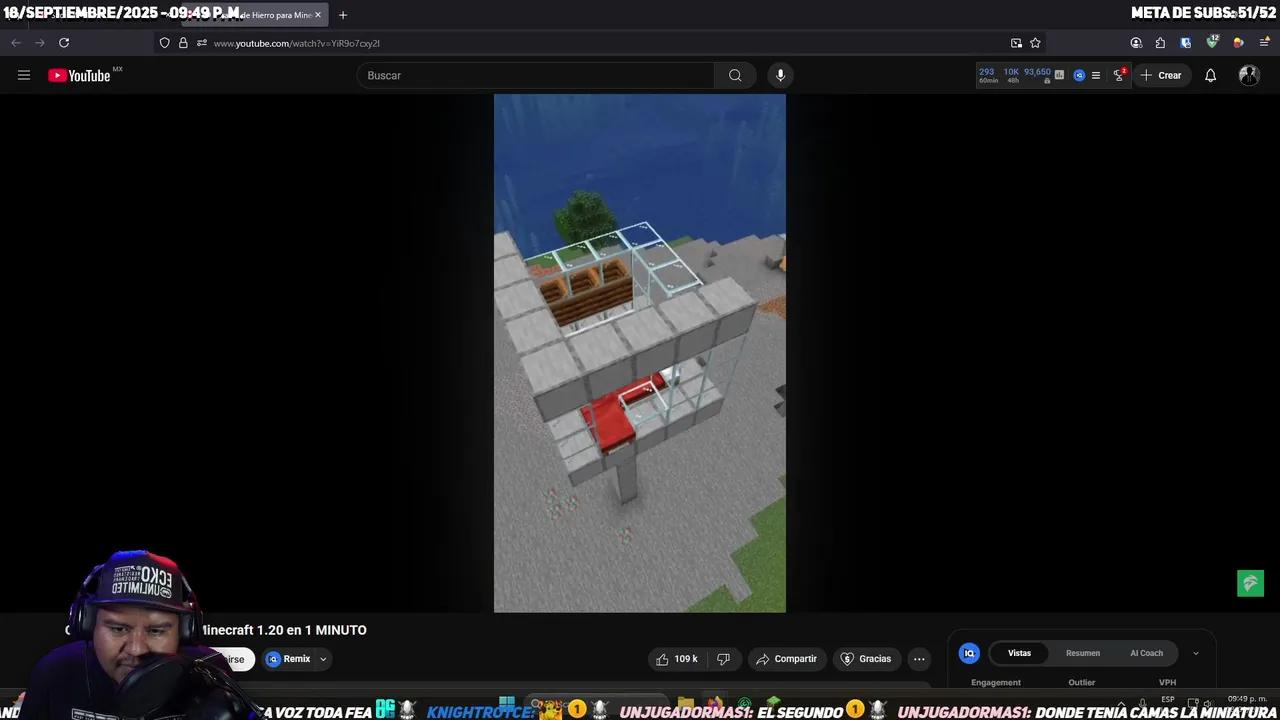
Task: Submit search with magnifier button
Action: coord(735,75)
